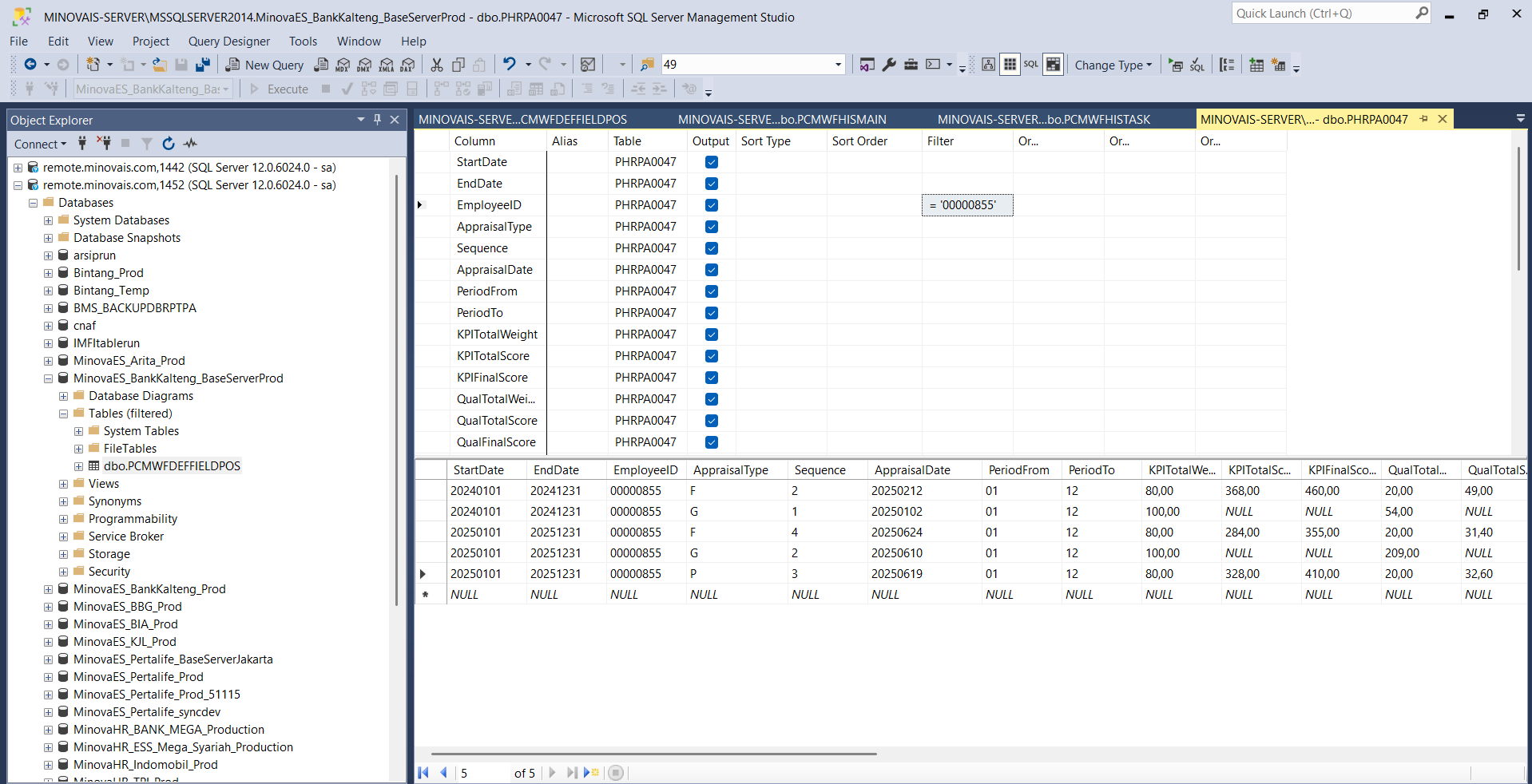Uncheck Output for AppraisalType column
This screenshot has height=784, width=1532.
coord(712,227)
